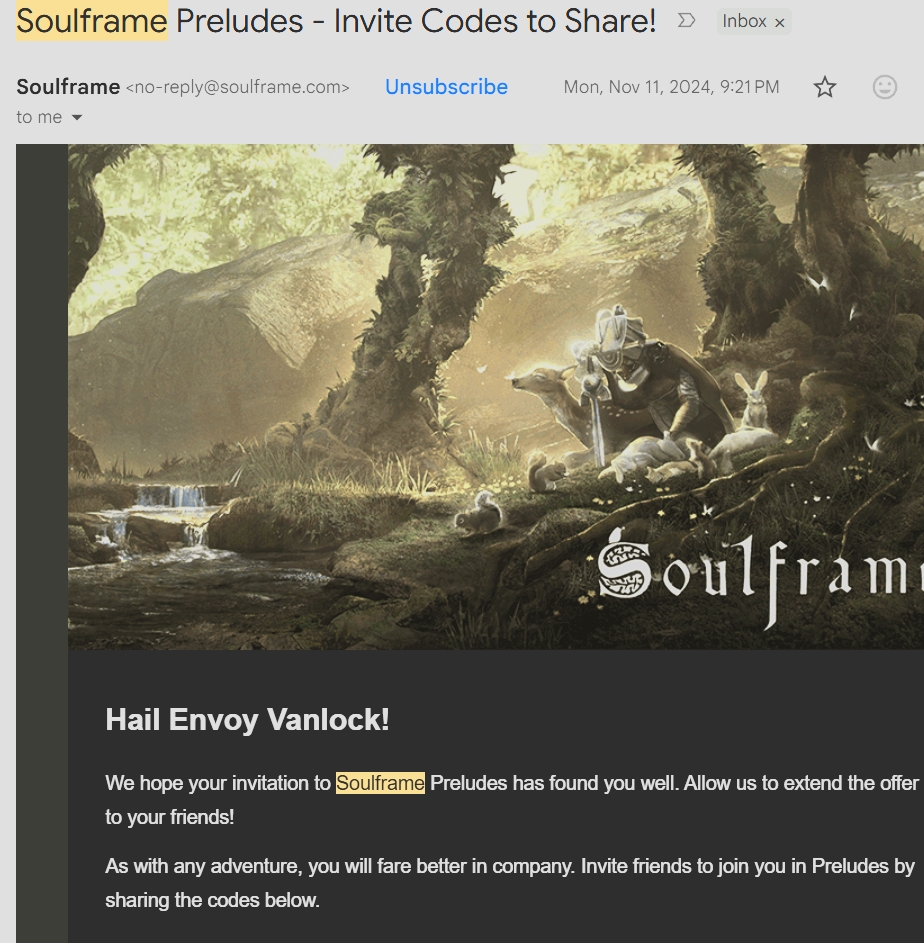Add an emoji reaction to the email
The image size is (924, 943).
pyautogui.click(x=884, y=87)
